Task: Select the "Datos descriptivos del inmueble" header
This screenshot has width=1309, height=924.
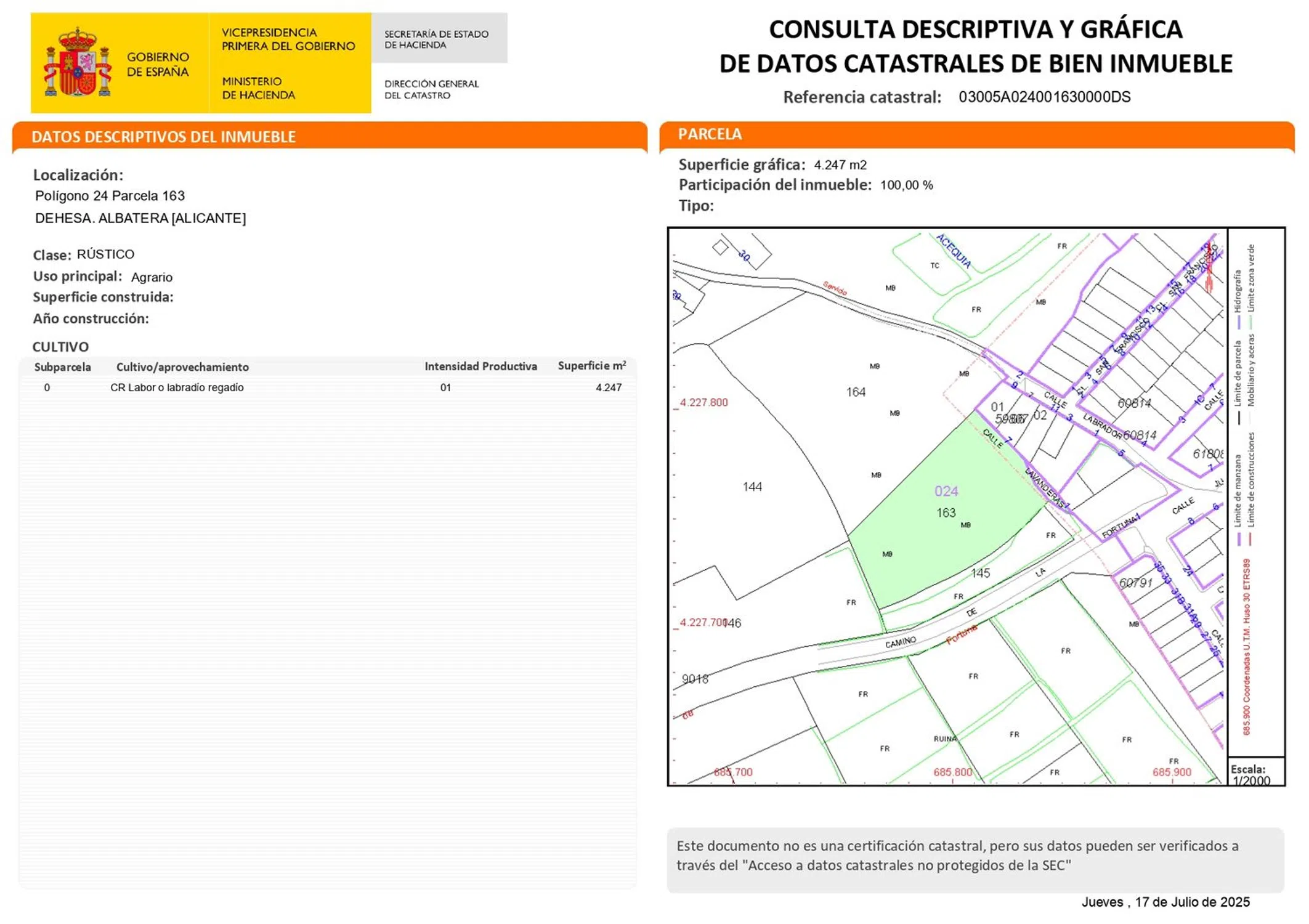Action: click(x=163, y=137)
